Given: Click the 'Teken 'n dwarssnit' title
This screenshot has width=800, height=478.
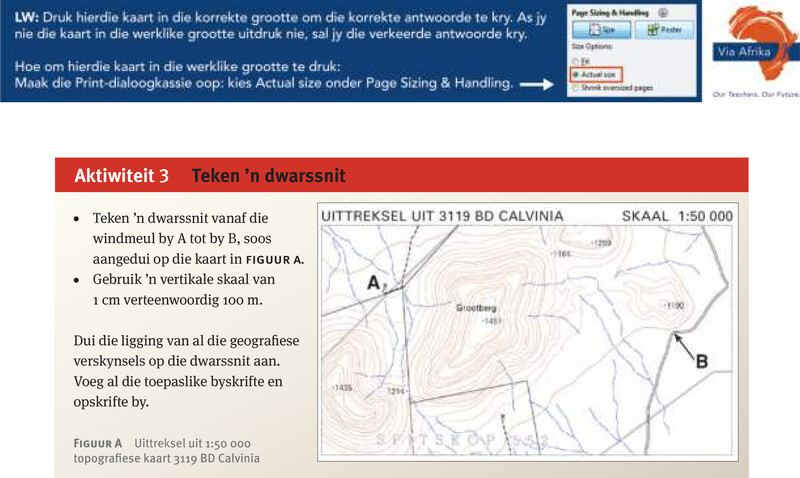Looking at the screenshot, I should [268, 175].
